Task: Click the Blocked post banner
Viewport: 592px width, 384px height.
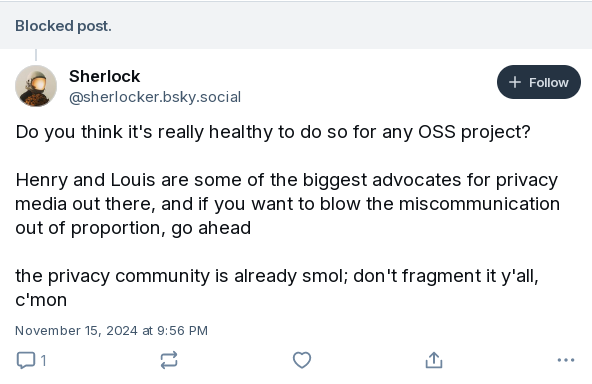Action: [296, 26]
